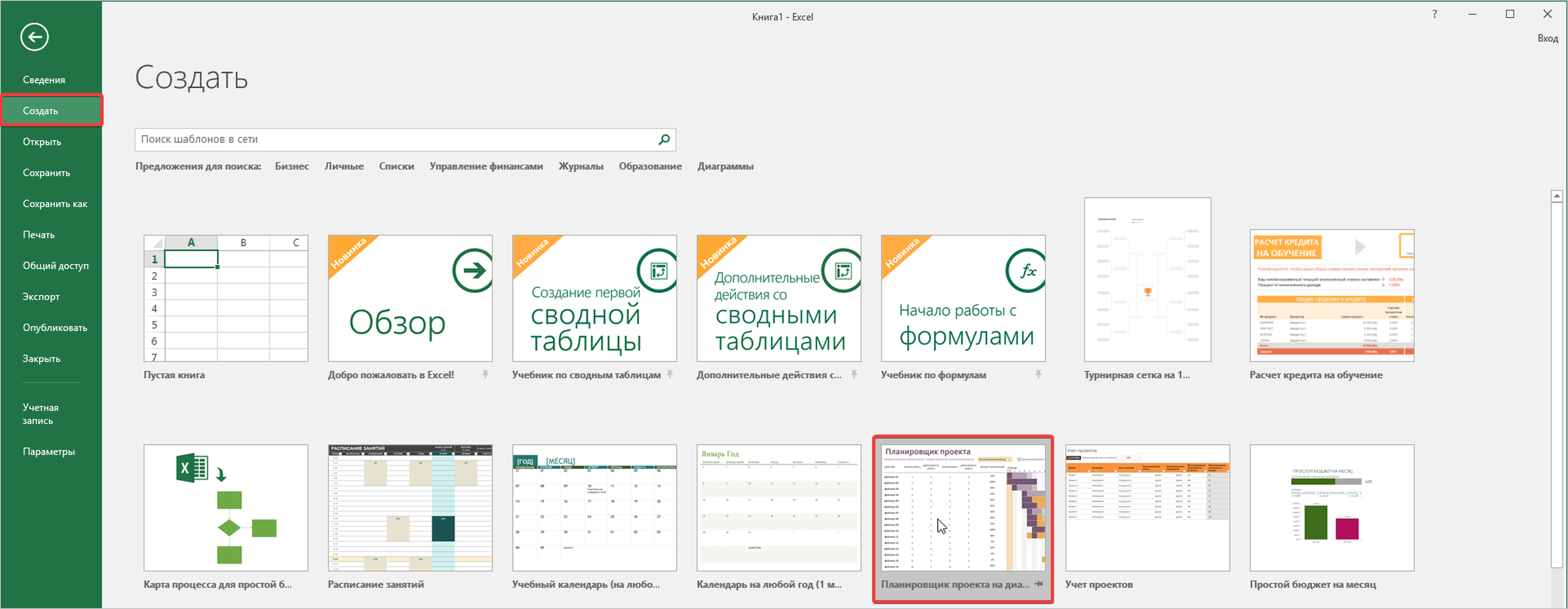Focus the Поиск шаблонов в сети field
Image resolution: width=1568 pixels, height=609 pixels.
click(396, 139)
